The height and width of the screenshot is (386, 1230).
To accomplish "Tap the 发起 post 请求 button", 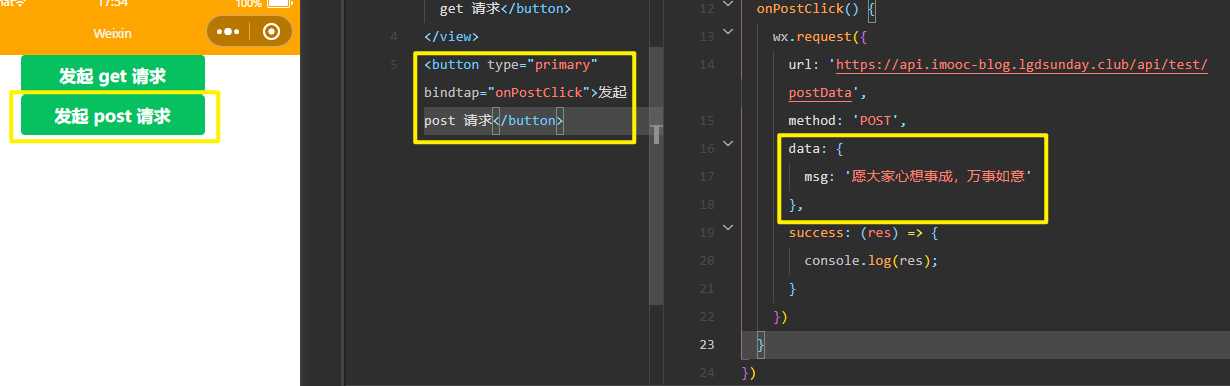I will pyautogui.click(x=113, y=115).
